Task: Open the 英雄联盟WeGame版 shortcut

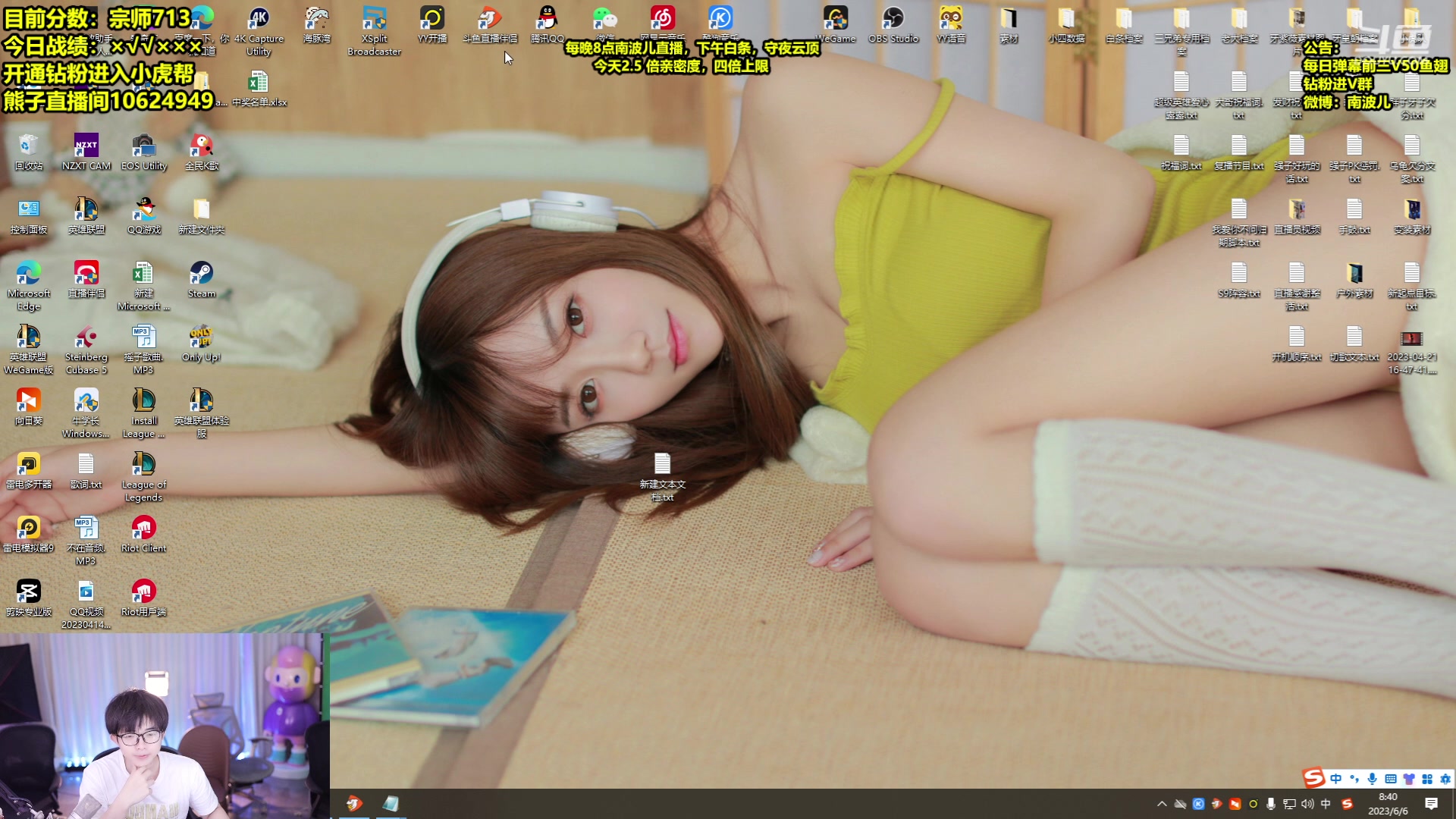Action: 29,350
